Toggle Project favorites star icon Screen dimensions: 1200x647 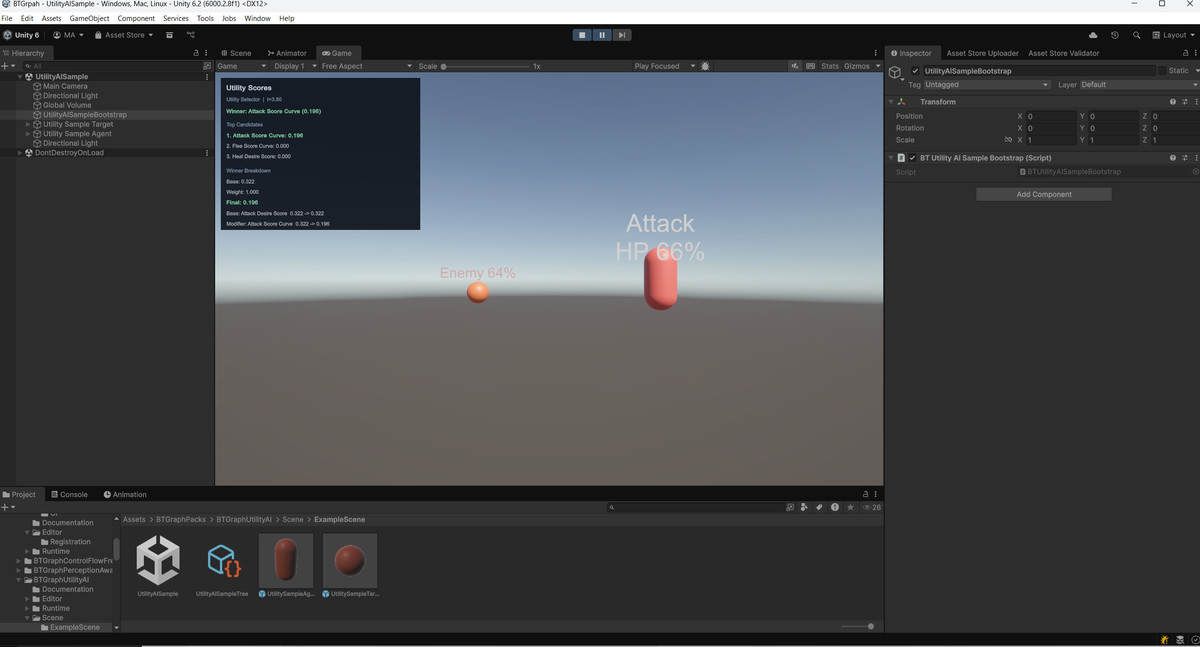tap(850, 507)
